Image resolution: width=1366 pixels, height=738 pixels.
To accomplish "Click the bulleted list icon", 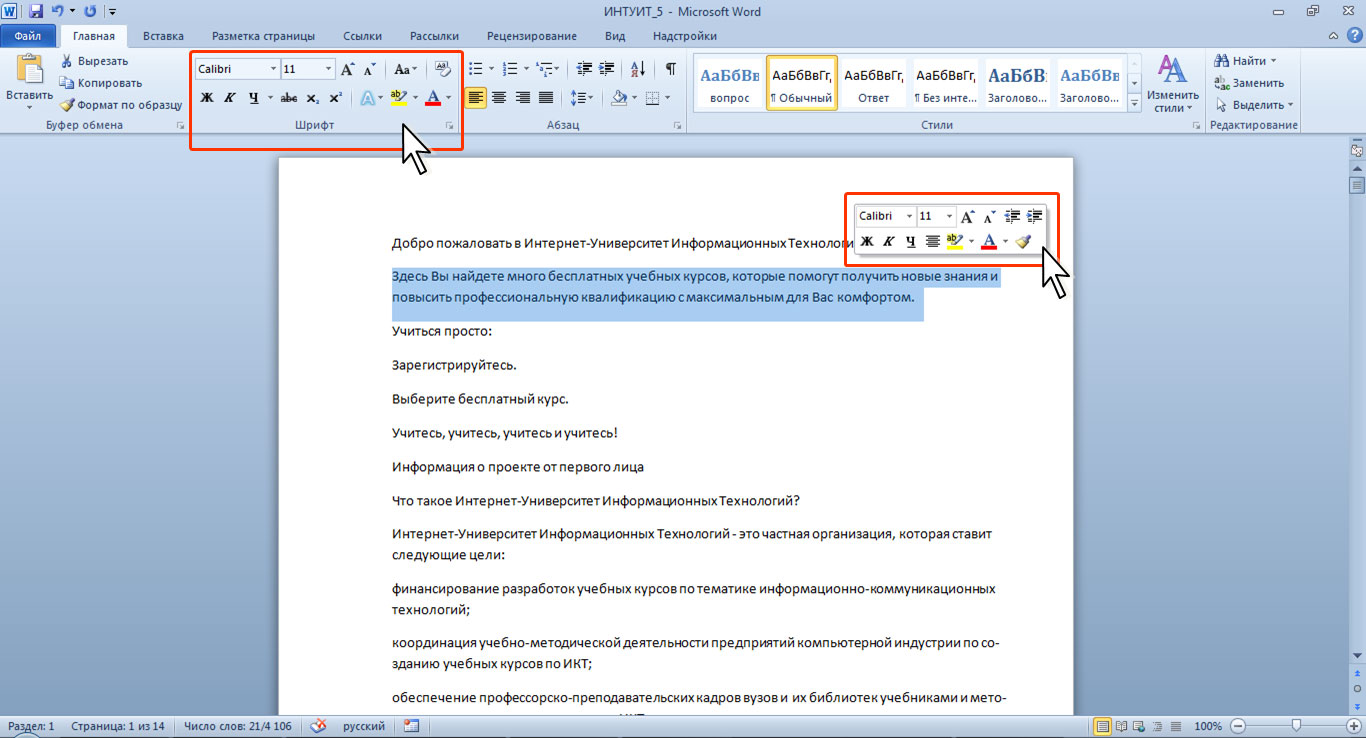I will pos(475,69).
